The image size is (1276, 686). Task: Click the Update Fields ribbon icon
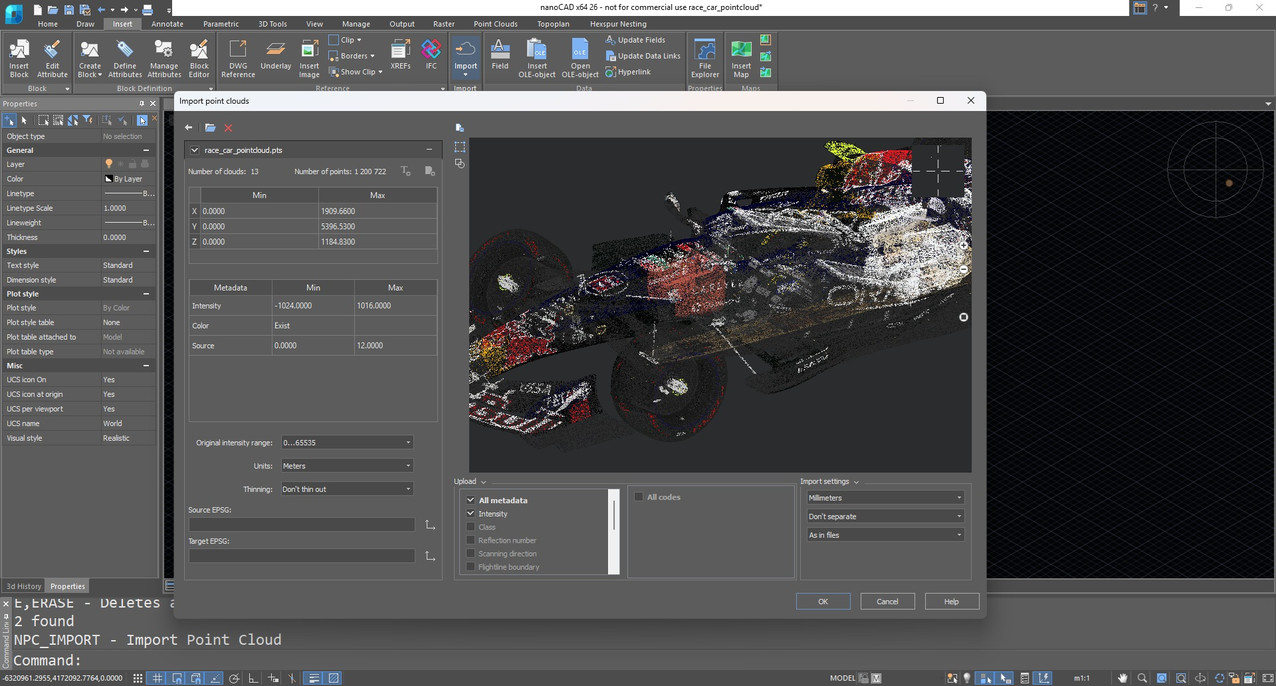pos(635,40)
